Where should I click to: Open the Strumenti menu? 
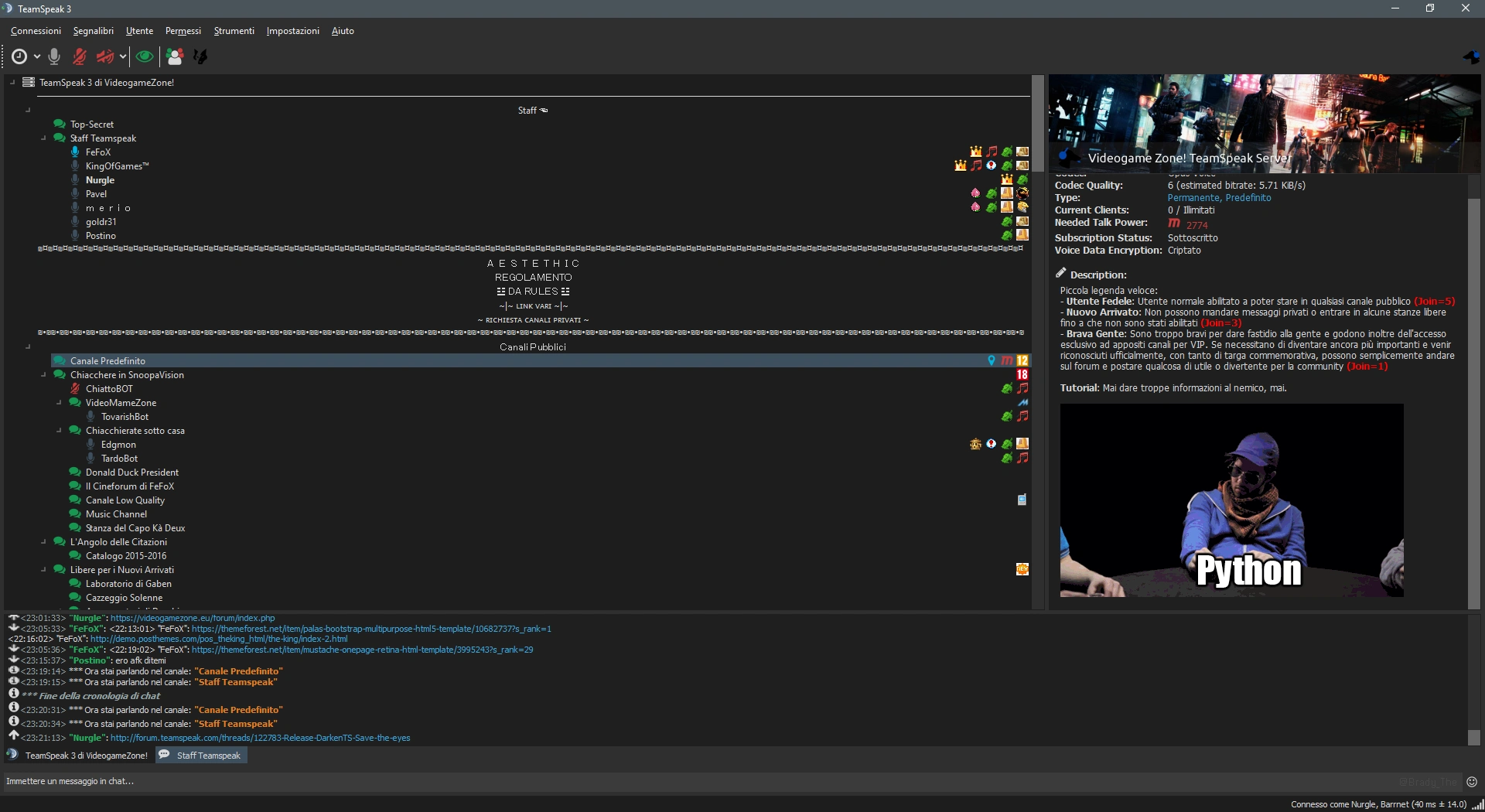click(234, 31)
